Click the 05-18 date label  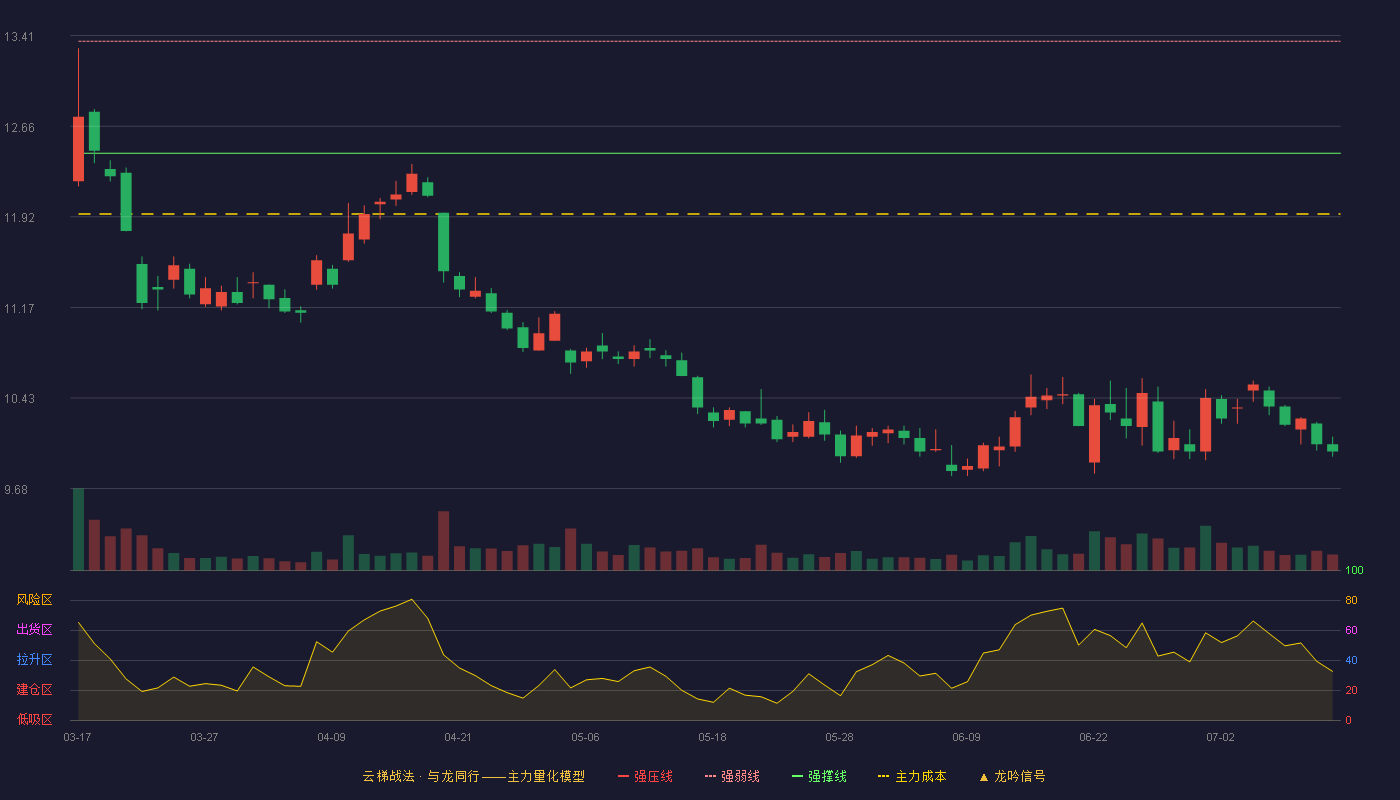click(x=712, y=737)
